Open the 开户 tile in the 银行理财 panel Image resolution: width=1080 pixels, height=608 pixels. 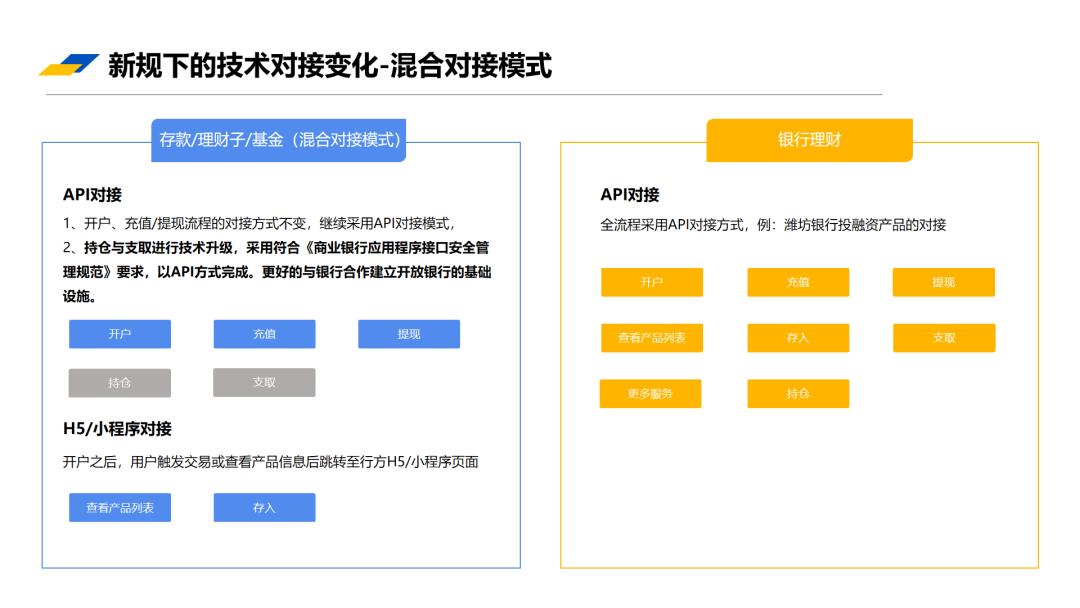click(651, 283)
